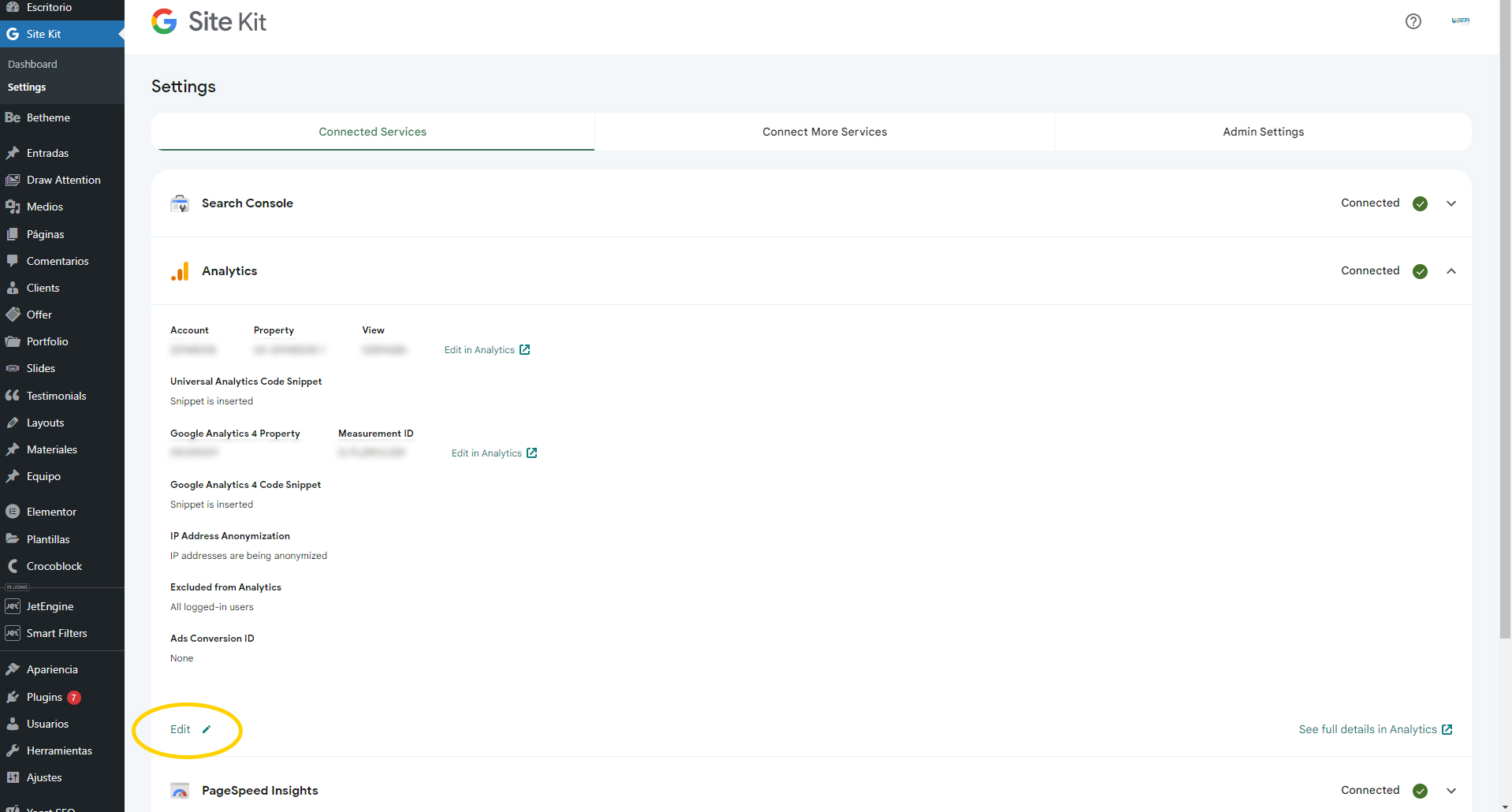The image size is (1512, 812).
Task: Click the Analytics section heading
Action: tap(229, 271)
